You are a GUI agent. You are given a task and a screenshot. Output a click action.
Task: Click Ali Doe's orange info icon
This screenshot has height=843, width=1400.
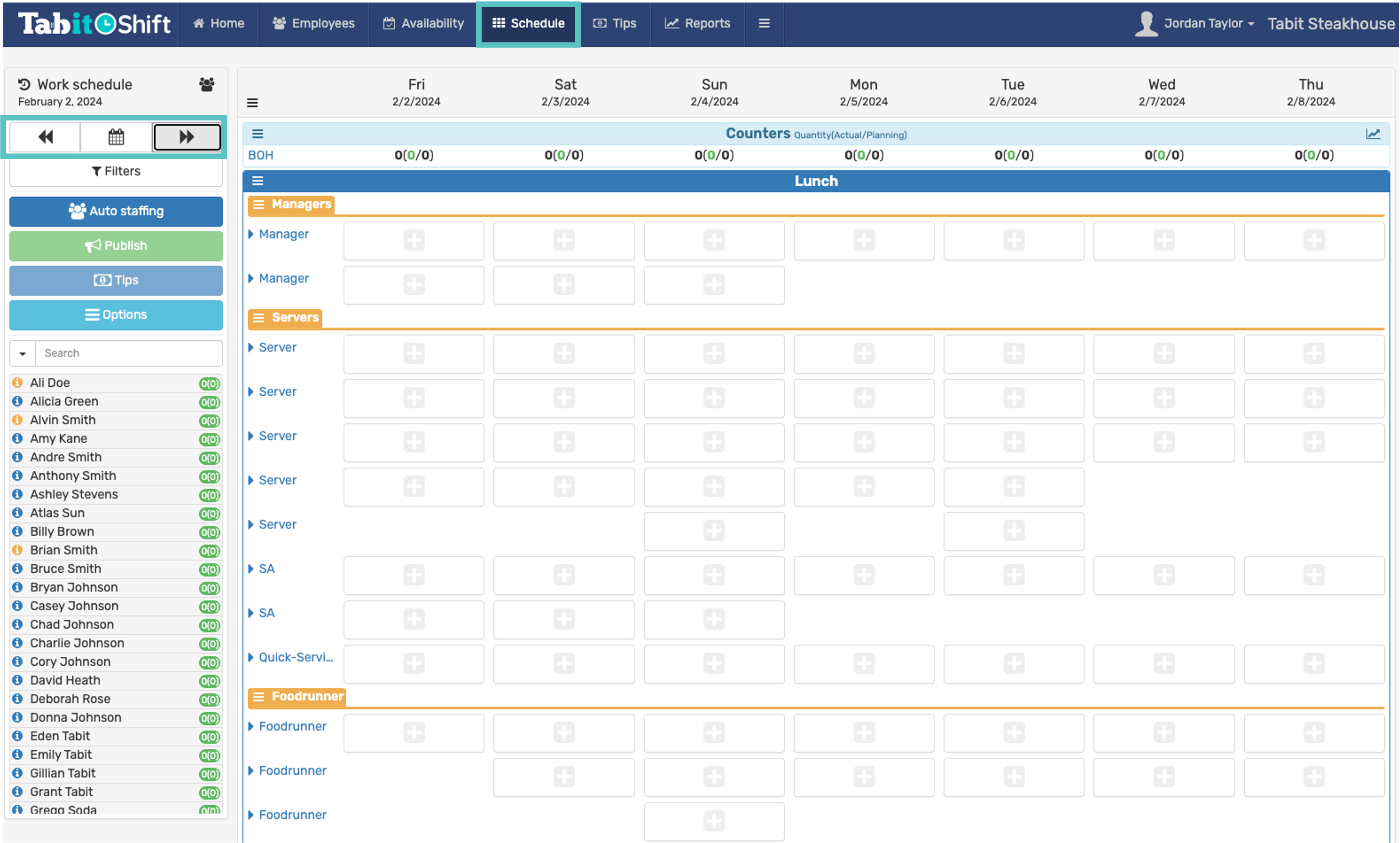[18, 383]
